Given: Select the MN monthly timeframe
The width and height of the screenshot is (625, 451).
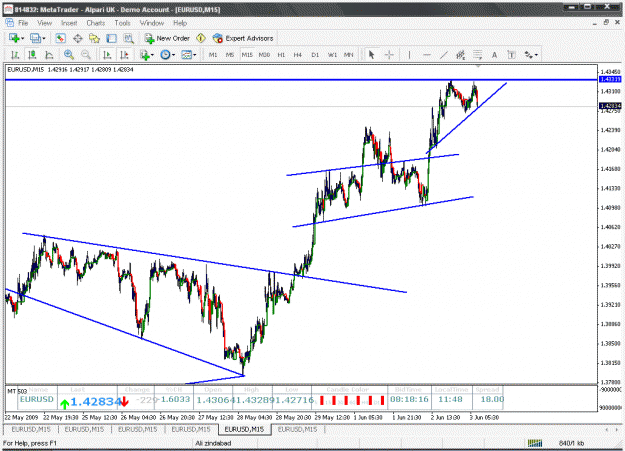Looking at the screenshot, I should 349,55.
